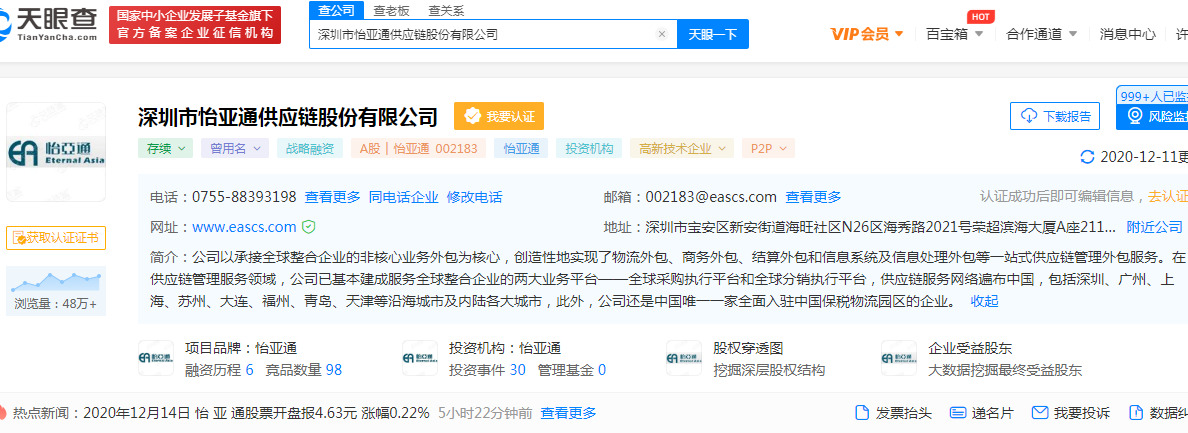The height and width of the screenshot is (433, 1188).
Task: Click the 项目品牌 怡亚通 logo icon
Action: (x=156, y=358)
